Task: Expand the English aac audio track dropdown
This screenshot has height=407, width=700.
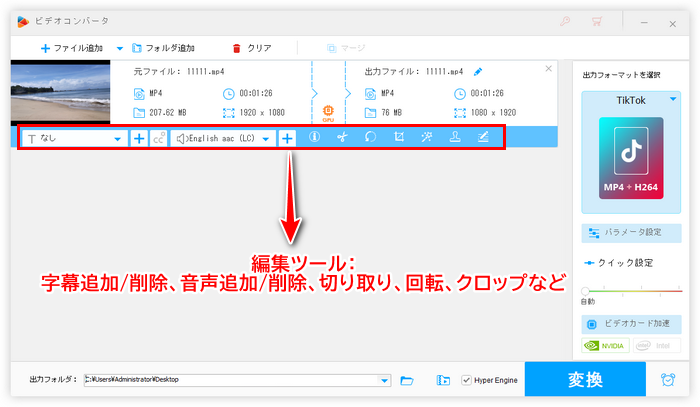Action: pos(266,139)
